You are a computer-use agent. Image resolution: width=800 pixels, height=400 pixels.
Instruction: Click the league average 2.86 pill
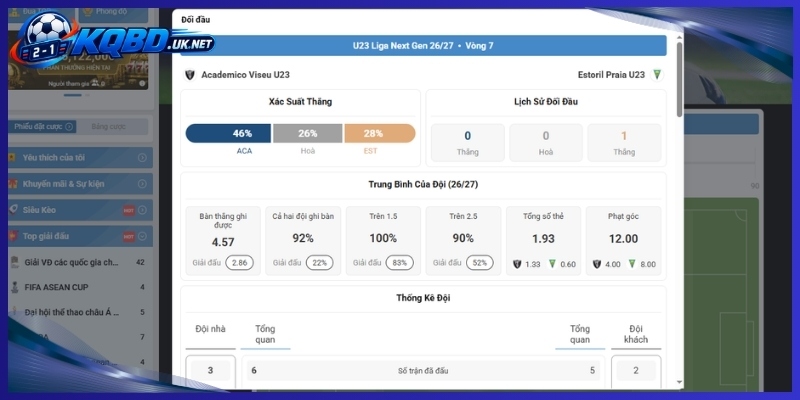click(239, 263)
